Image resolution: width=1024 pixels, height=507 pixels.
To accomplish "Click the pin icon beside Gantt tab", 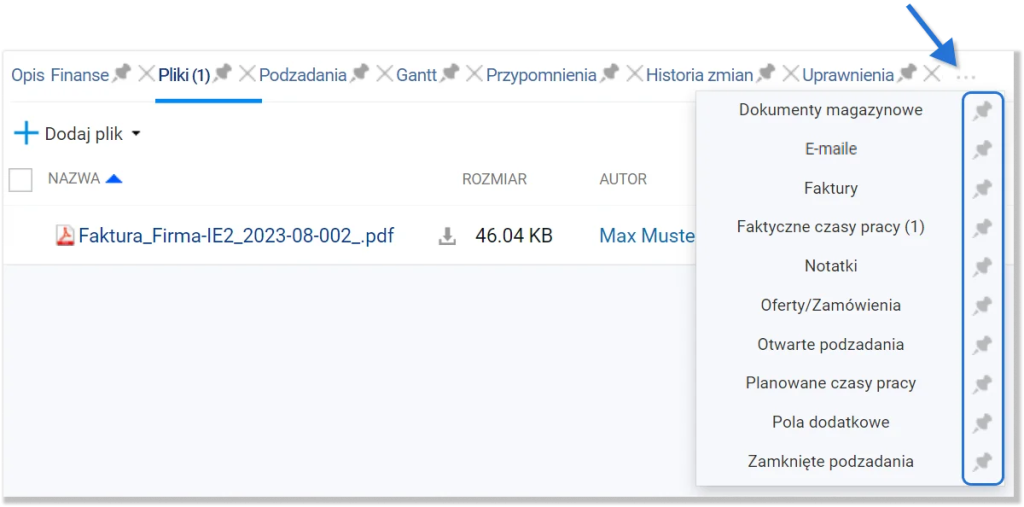I will click(450, 74).
